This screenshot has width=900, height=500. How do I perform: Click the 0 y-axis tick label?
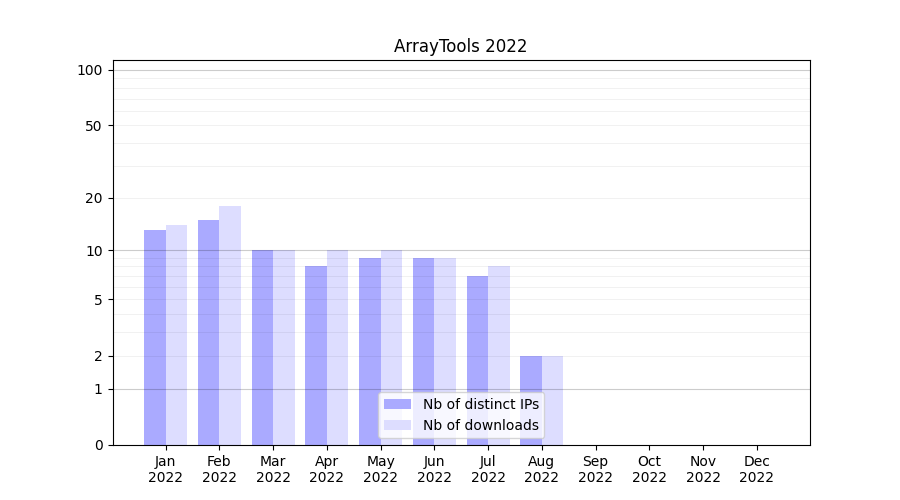[x=98, y=445]
